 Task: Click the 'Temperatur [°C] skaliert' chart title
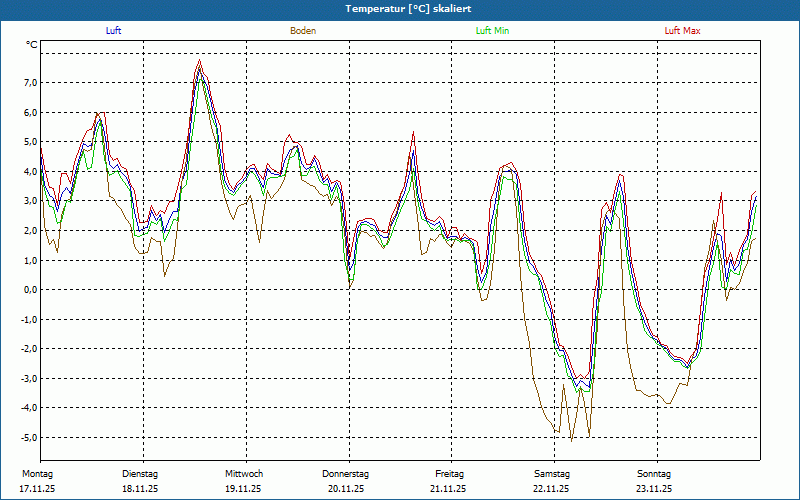coord(400,8)
